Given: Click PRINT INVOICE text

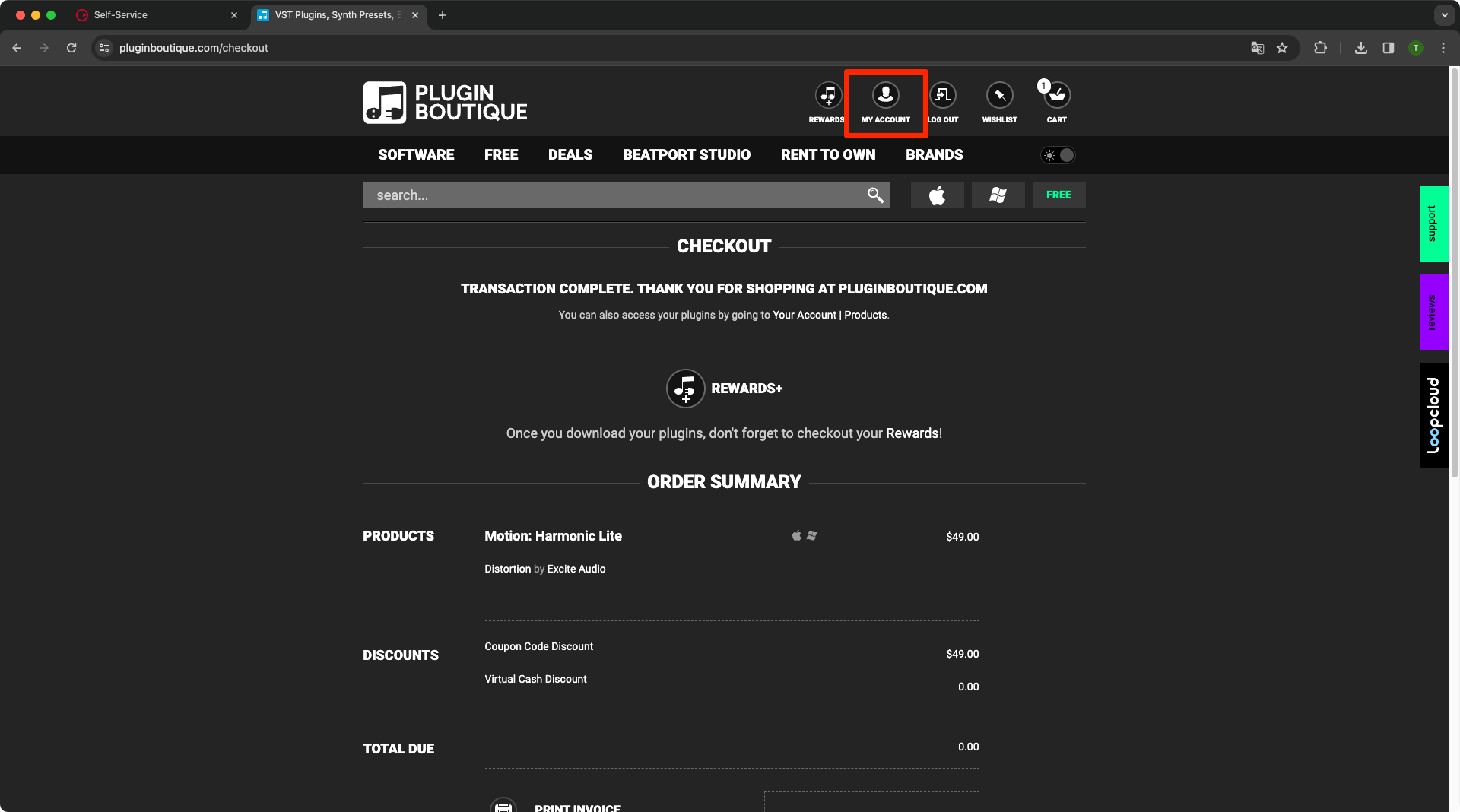Looking at the screenshot, I should pos(577,807).
